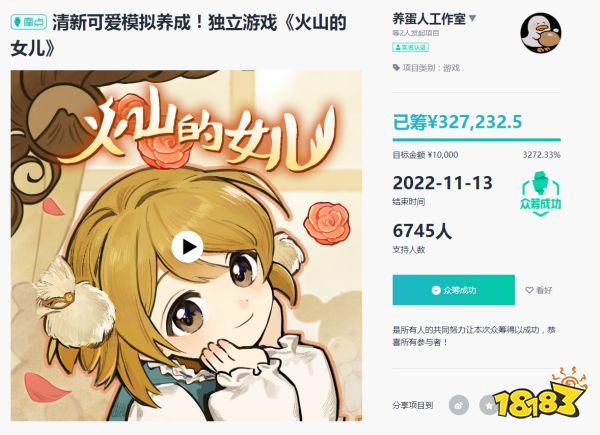This screenshot has height=435, width=600.
Task: Open the 养蛋人工作室 studio name
Action: click(x=429, y=18)
